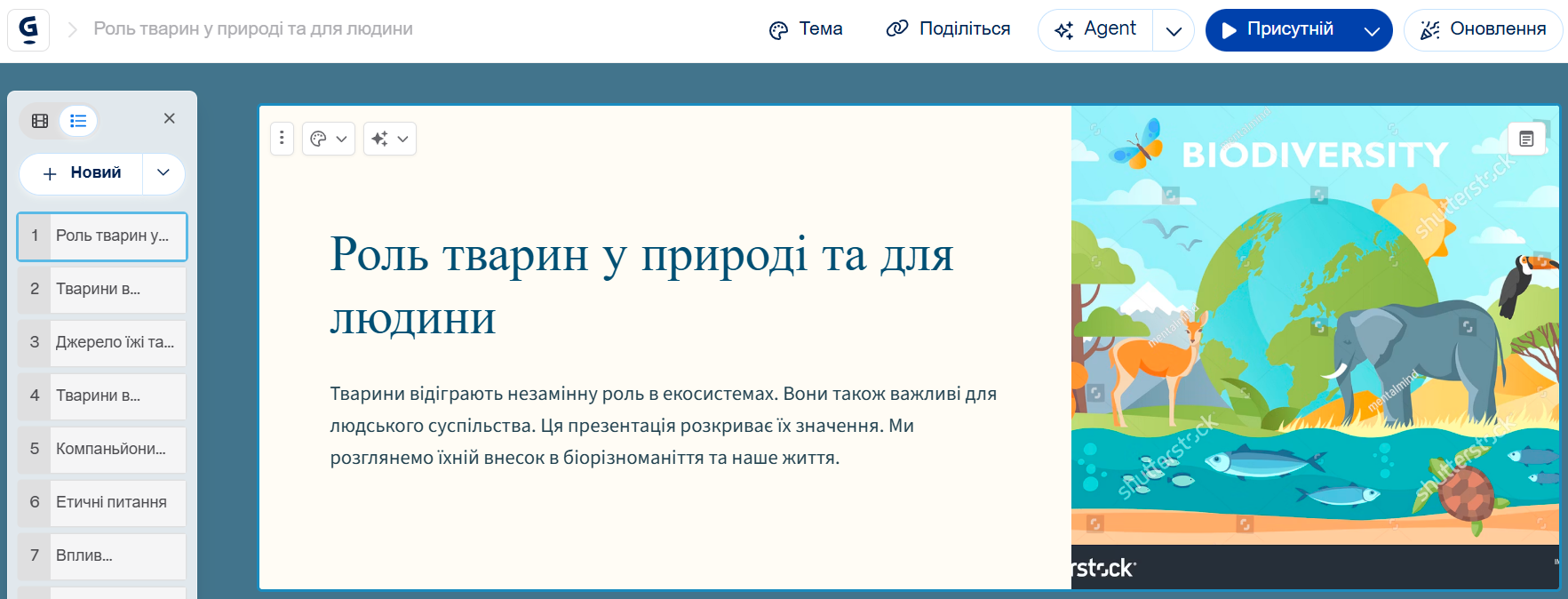
Task: Open the card three-dot options menu
Action: coord(282,139)
